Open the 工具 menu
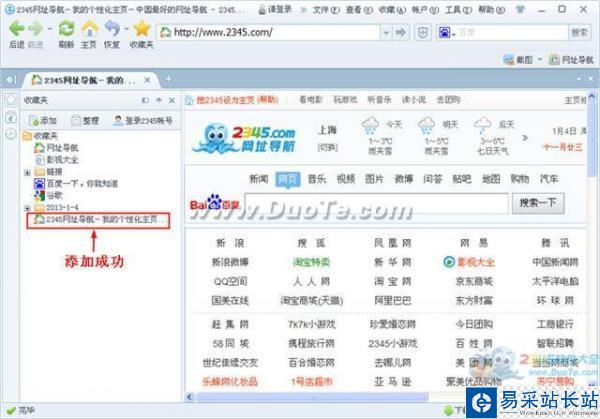The width and height of the screenshot is (600, 419). tap(458, 10)
